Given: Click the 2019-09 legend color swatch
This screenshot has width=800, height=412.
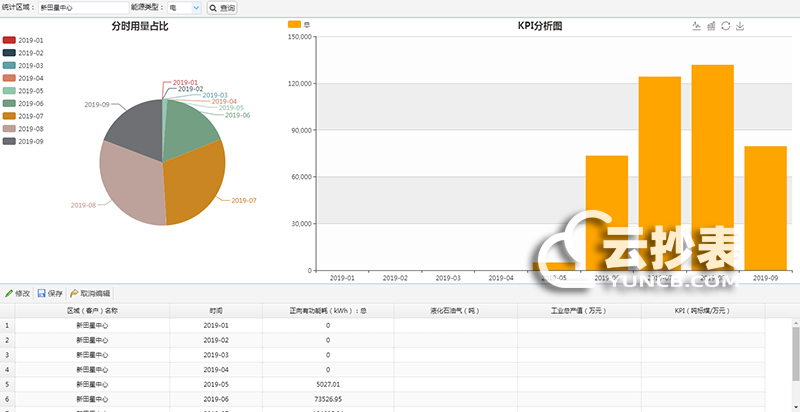Looking at the screenshot, I should (9, 142).
